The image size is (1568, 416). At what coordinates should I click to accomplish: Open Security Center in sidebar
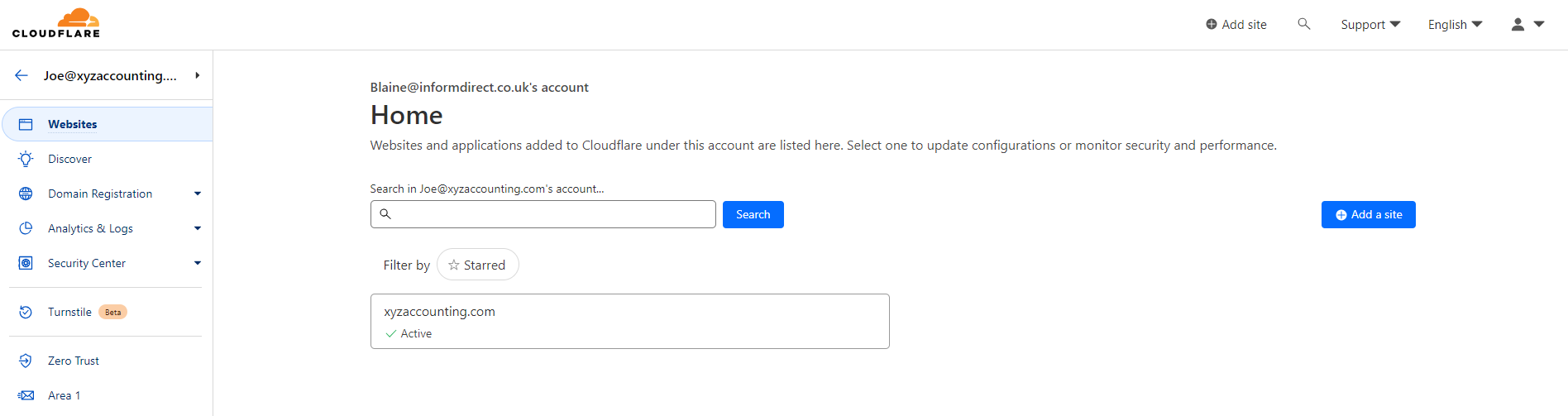87,263
